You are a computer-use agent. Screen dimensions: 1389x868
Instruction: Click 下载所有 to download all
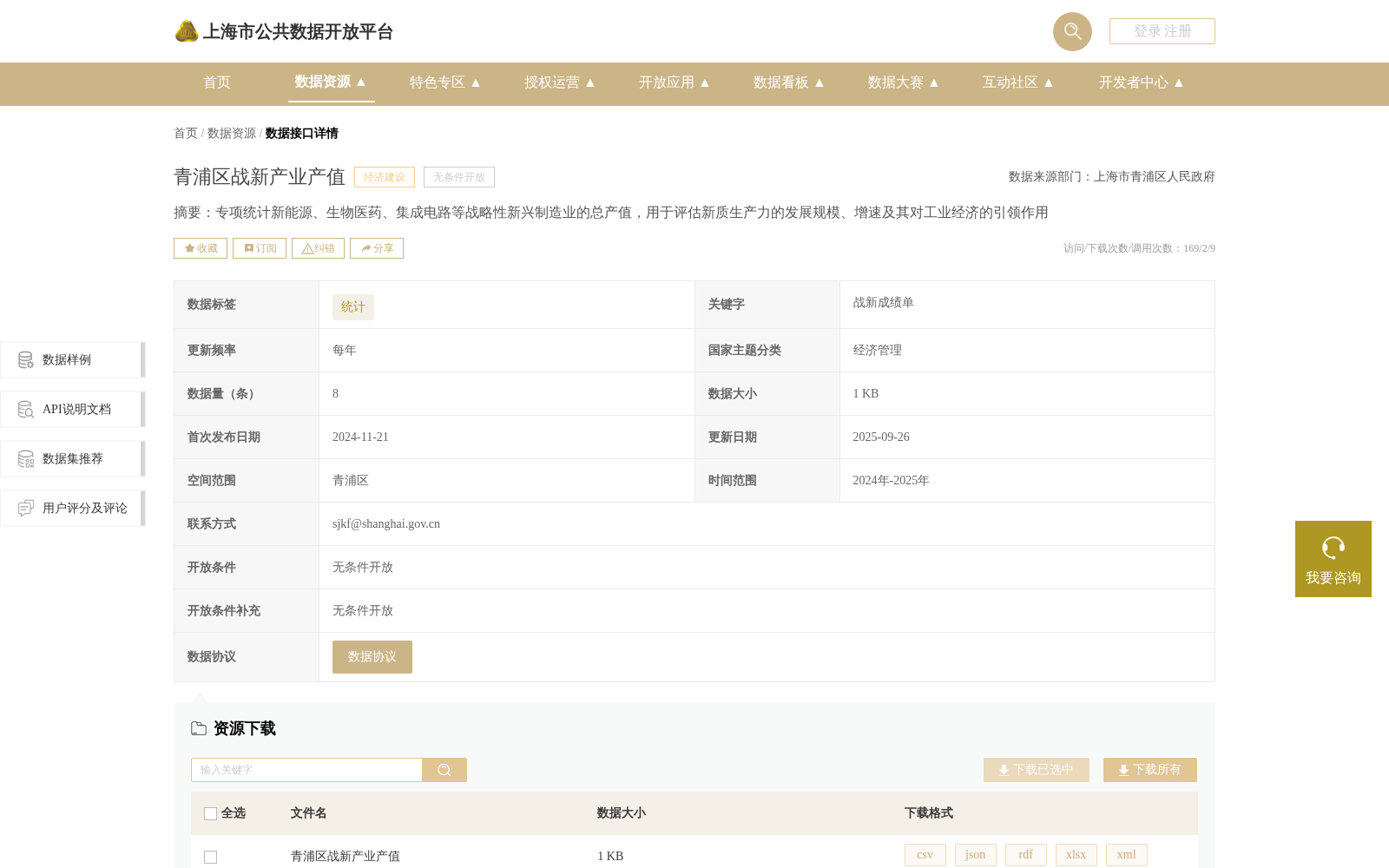(x=1150, y=770)
